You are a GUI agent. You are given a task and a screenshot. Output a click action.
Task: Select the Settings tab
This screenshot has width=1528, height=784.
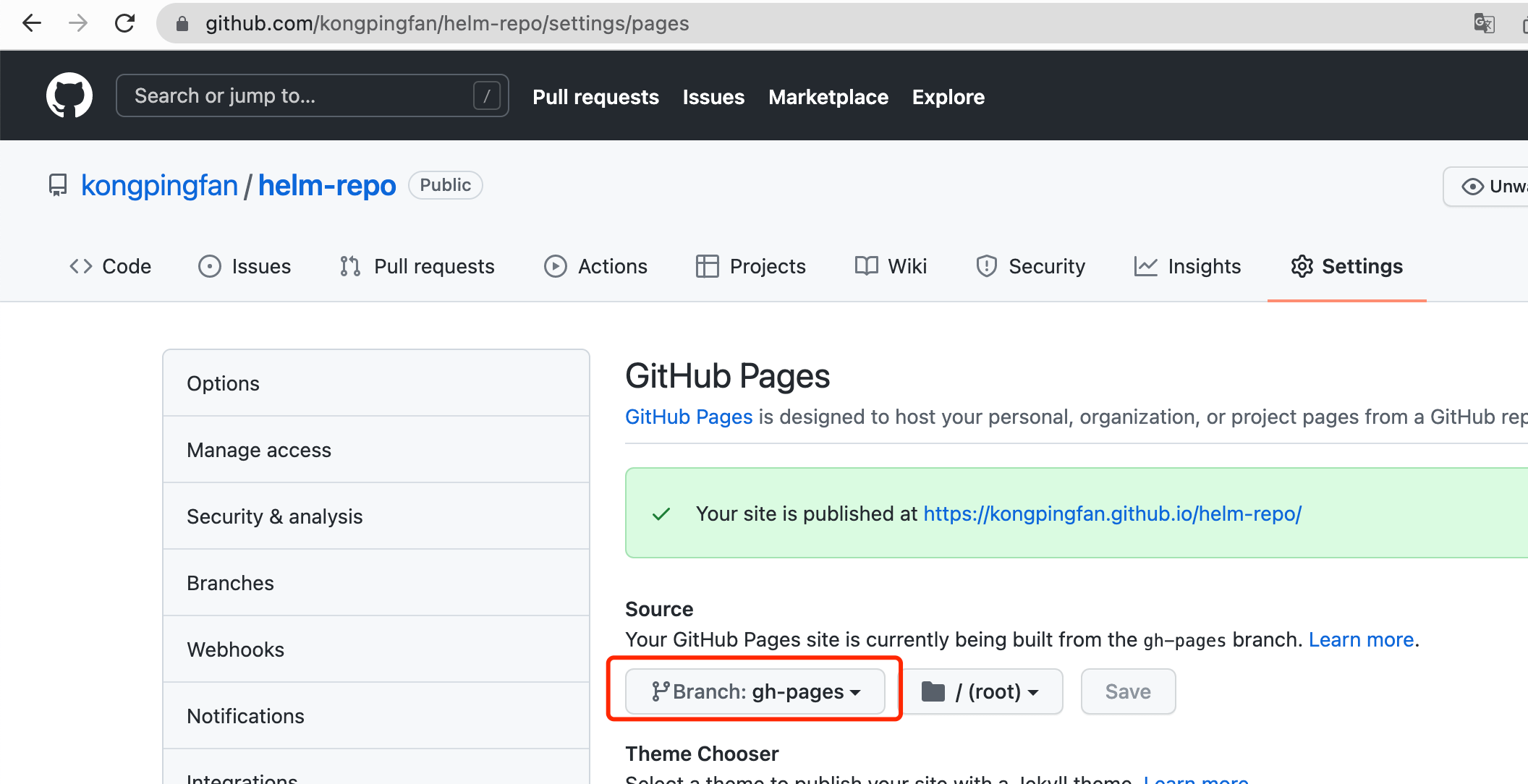(x=1346, y=267)
